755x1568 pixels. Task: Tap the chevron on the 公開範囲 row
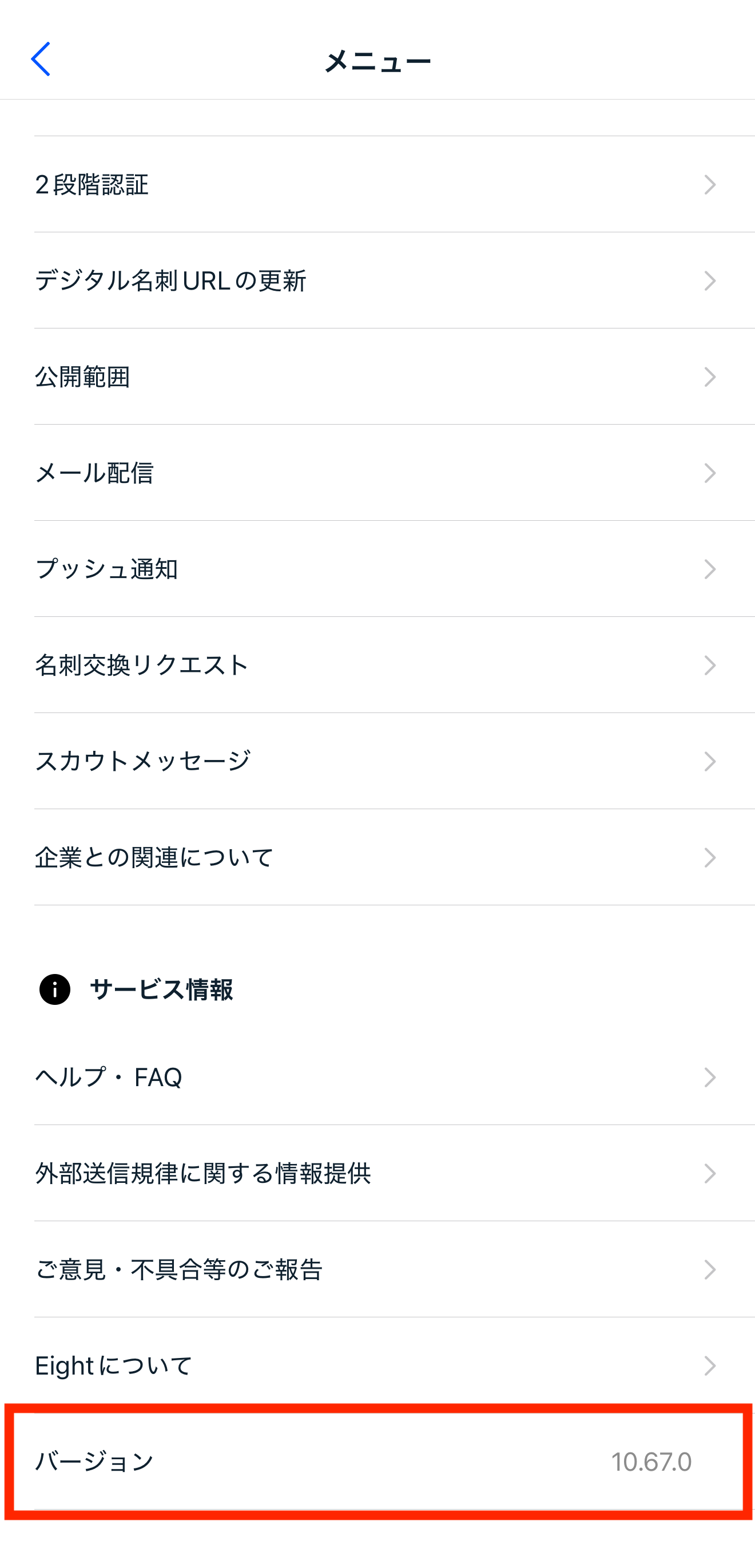point(709,377)
